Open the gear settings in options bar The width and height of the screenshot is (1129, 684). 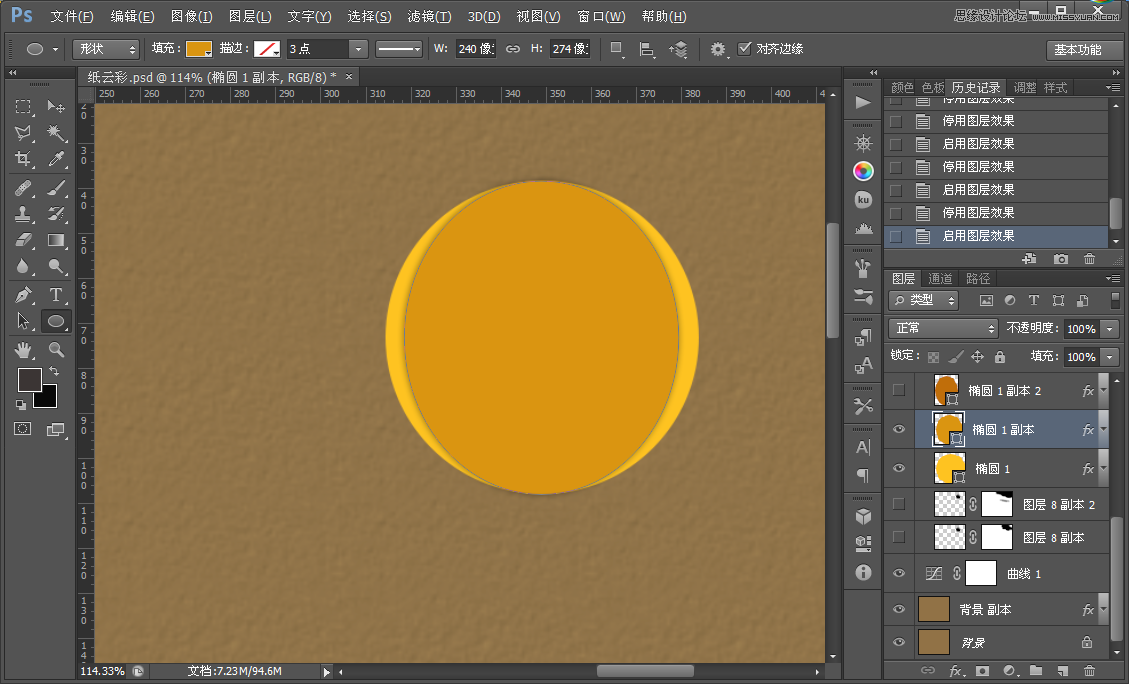point(718,49)
